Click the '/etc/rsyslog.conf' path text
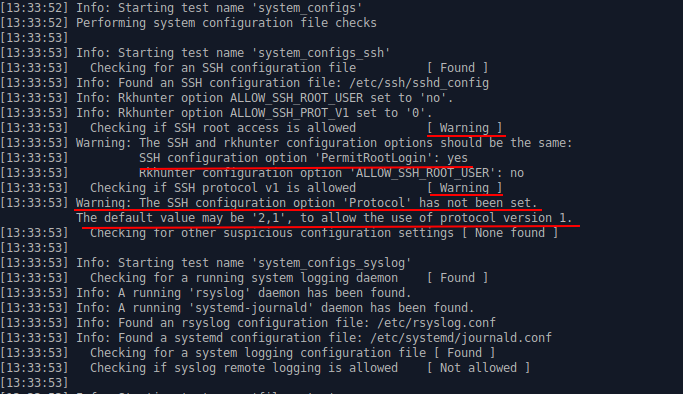 coord(436,323)
